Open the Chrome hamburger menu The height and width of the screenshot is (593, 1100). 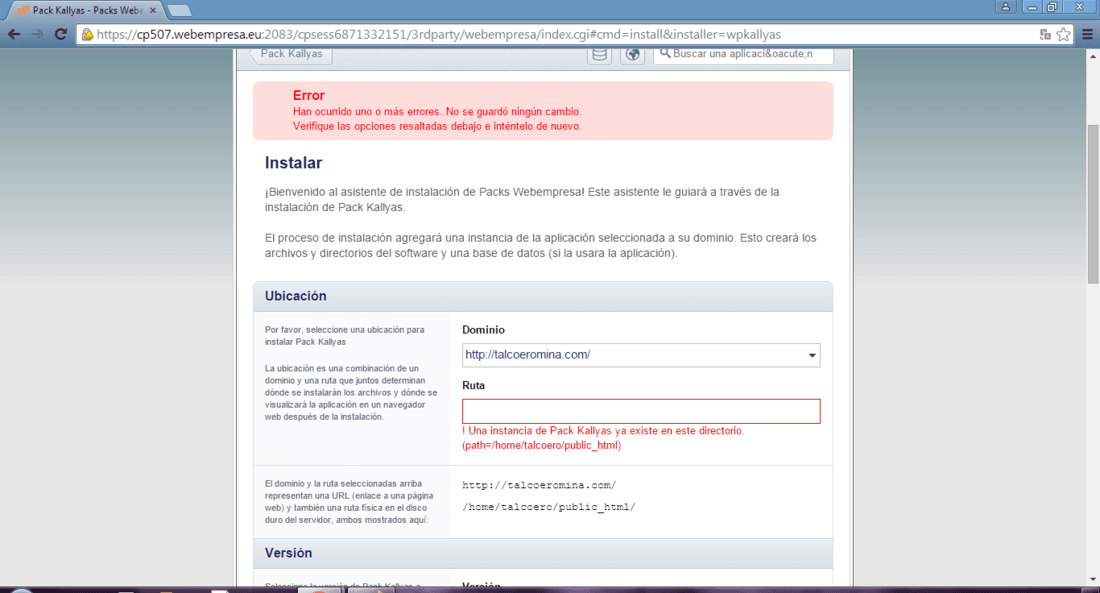(1087, 34)
